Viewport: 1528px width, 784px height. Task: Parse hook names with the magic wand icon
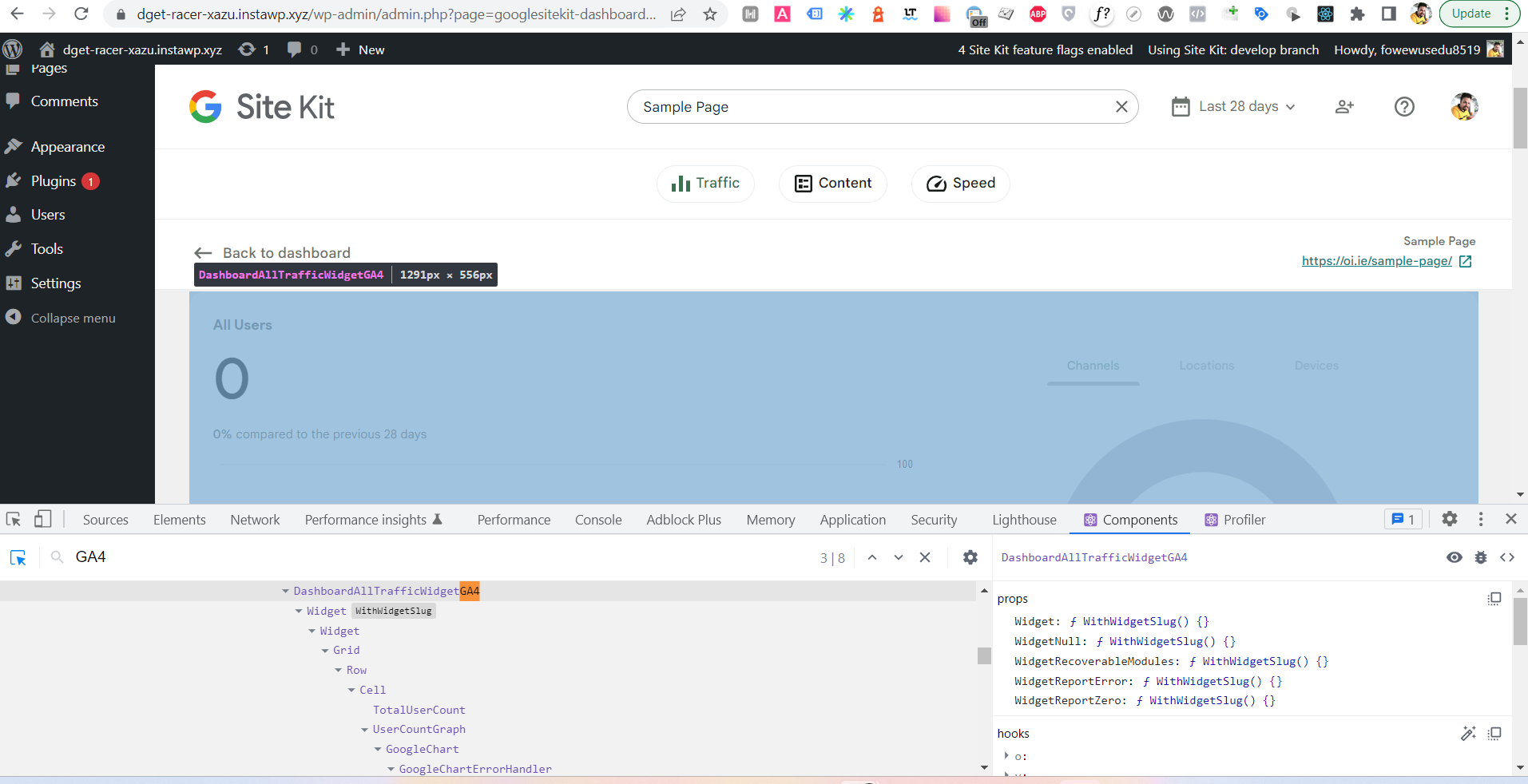[x=1468, y=733]
